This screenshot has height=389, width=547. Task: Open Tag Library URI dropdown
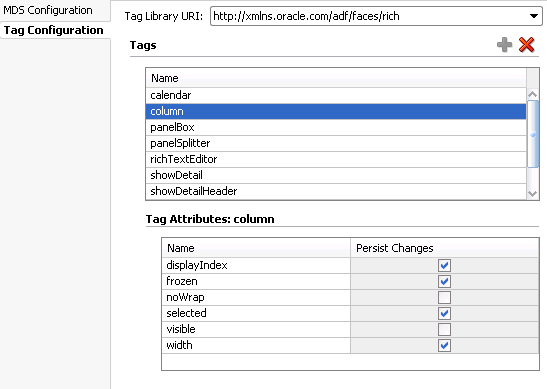coord(533,16)
